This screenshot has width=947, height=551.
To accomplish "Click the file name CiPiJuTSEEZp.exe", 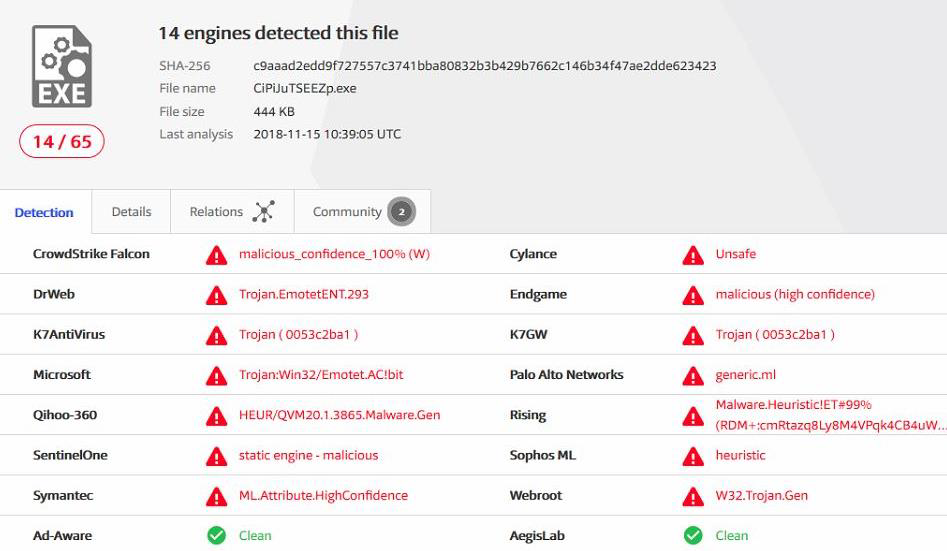I will click(x=305, y=88).
